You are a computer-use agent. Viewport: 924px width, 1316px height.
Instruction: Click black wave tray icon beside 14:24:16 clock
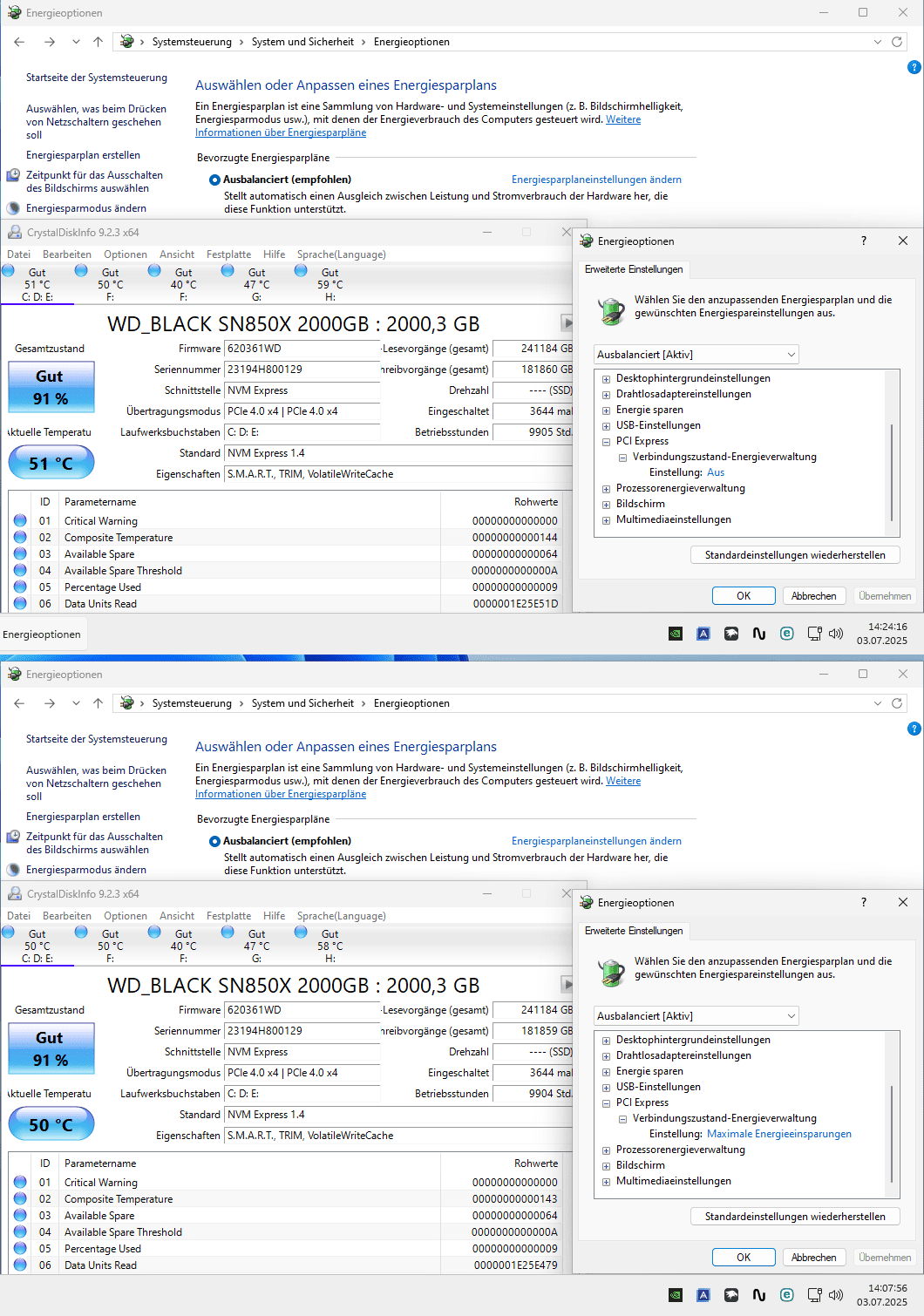pyautogui.click(x=759, y=634)
